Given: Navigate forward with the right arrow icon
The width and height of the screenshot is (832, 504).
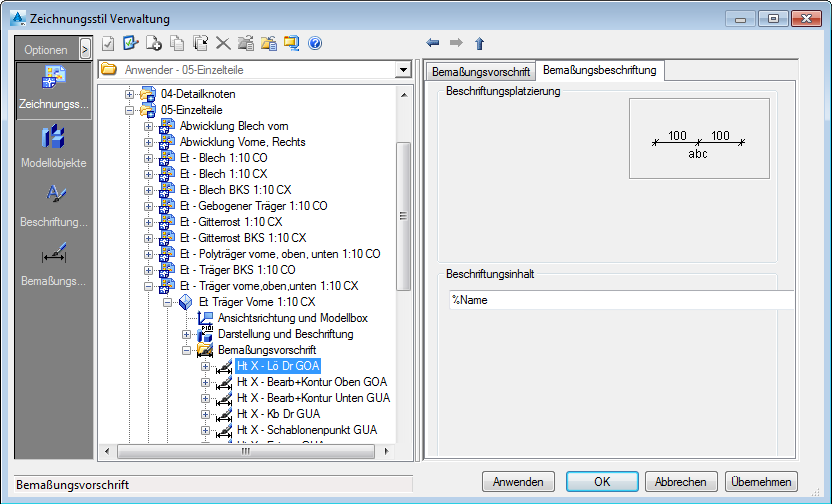Looking at the screenshot, I should click(456, 43).
